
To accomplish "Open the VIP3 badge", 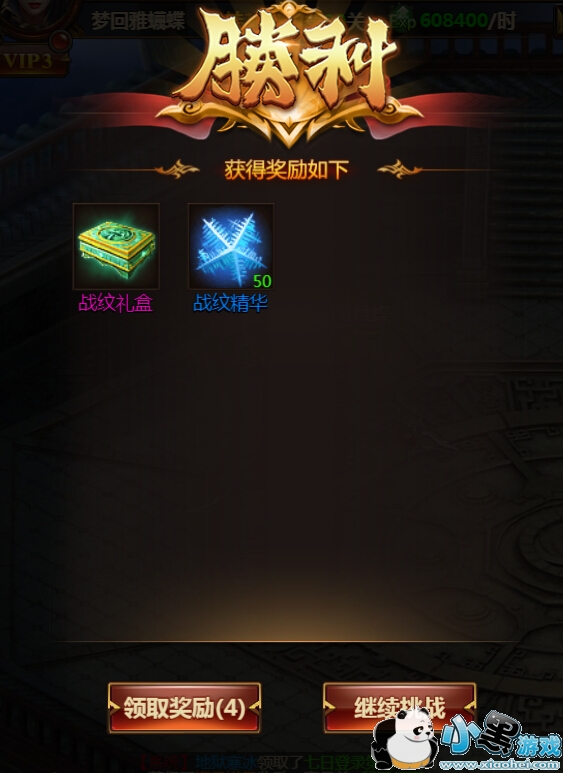I will (31, 61).
